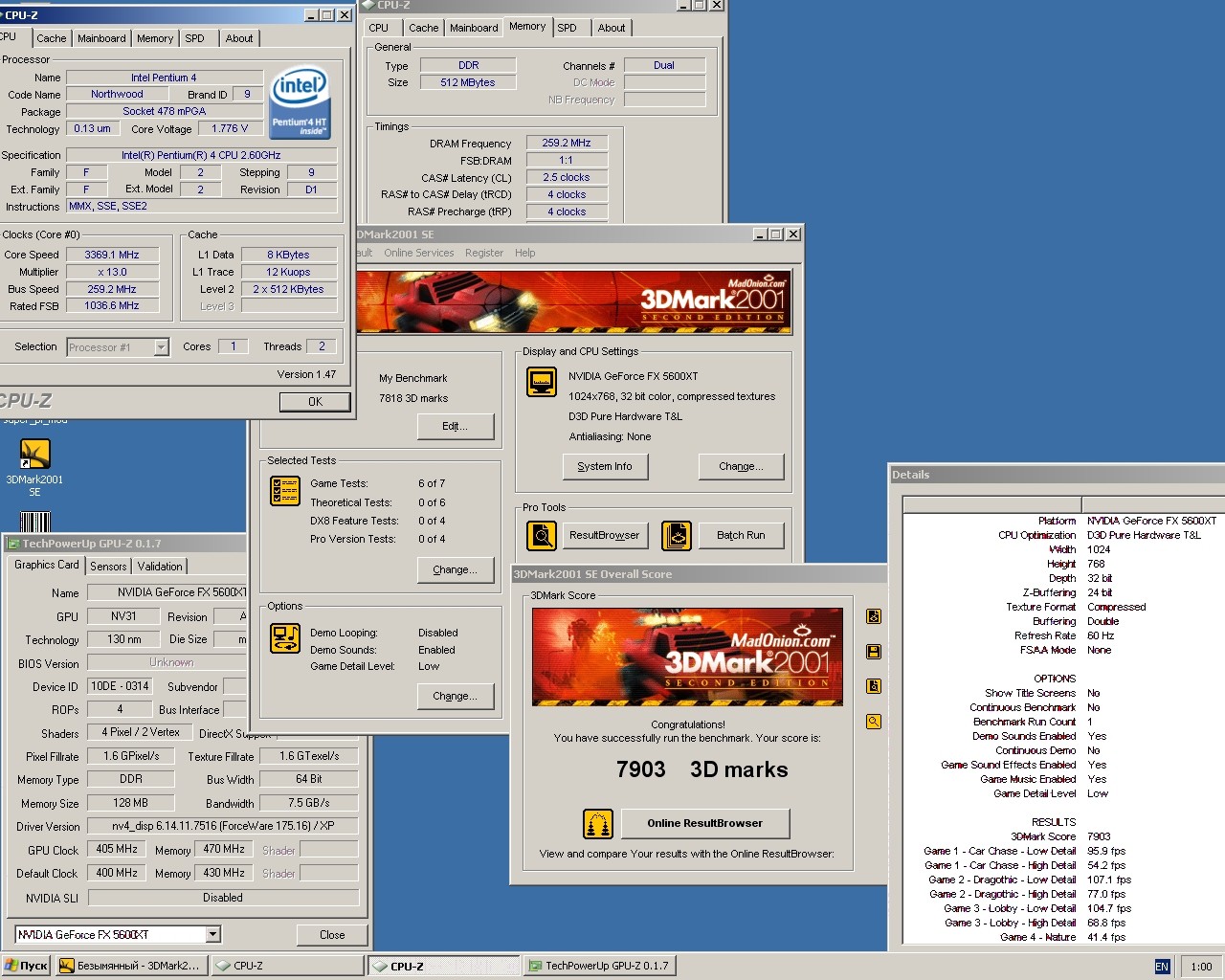
Task: Click the plain magnifier icon in Overall Score window
Action: tap(874, 722)
